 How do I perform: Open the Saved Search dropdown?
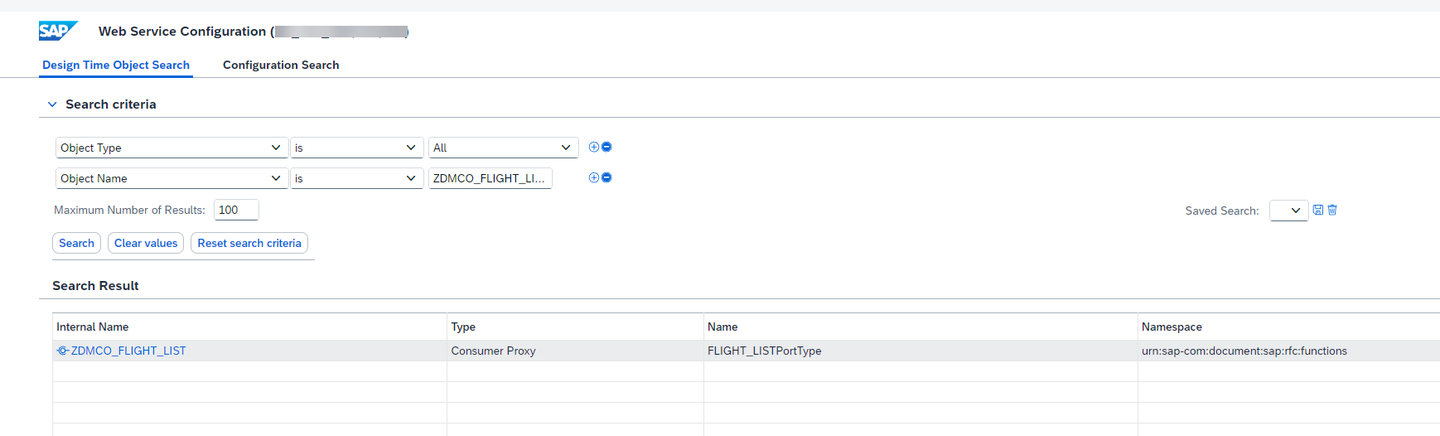click(1288, 211)
